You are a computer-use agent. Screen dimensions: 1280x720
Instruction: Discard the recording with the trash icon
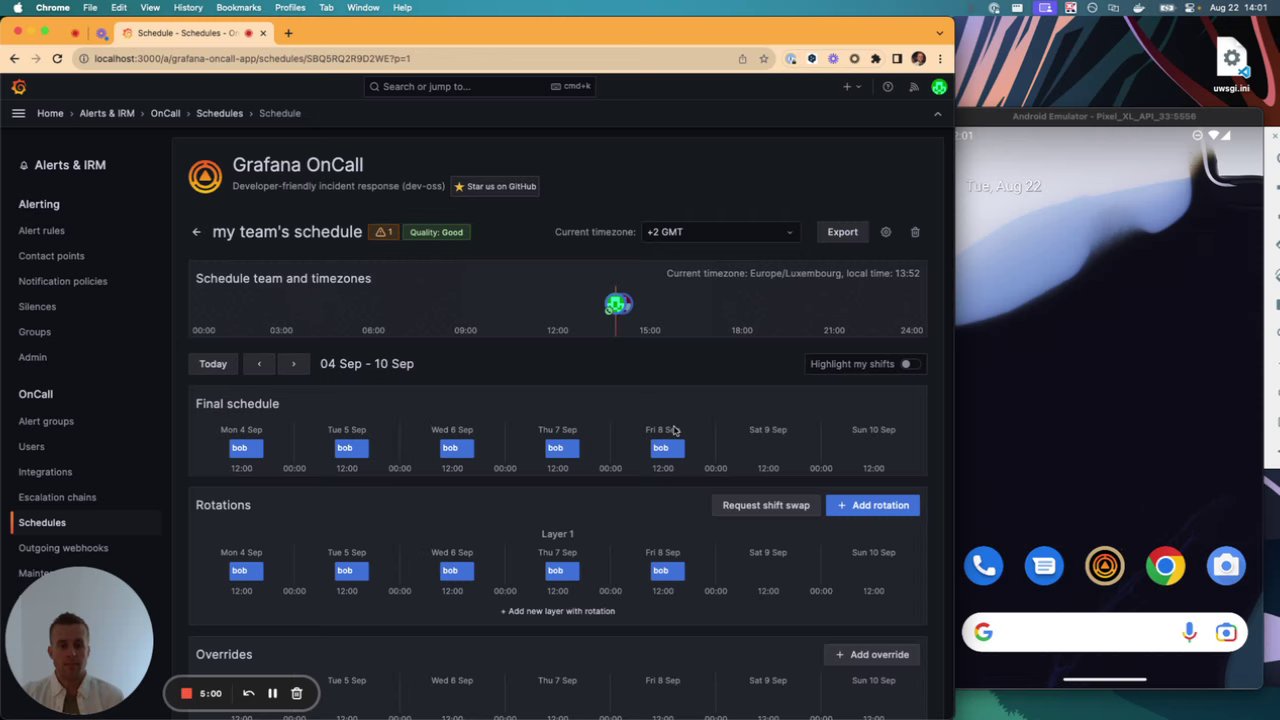296,693
